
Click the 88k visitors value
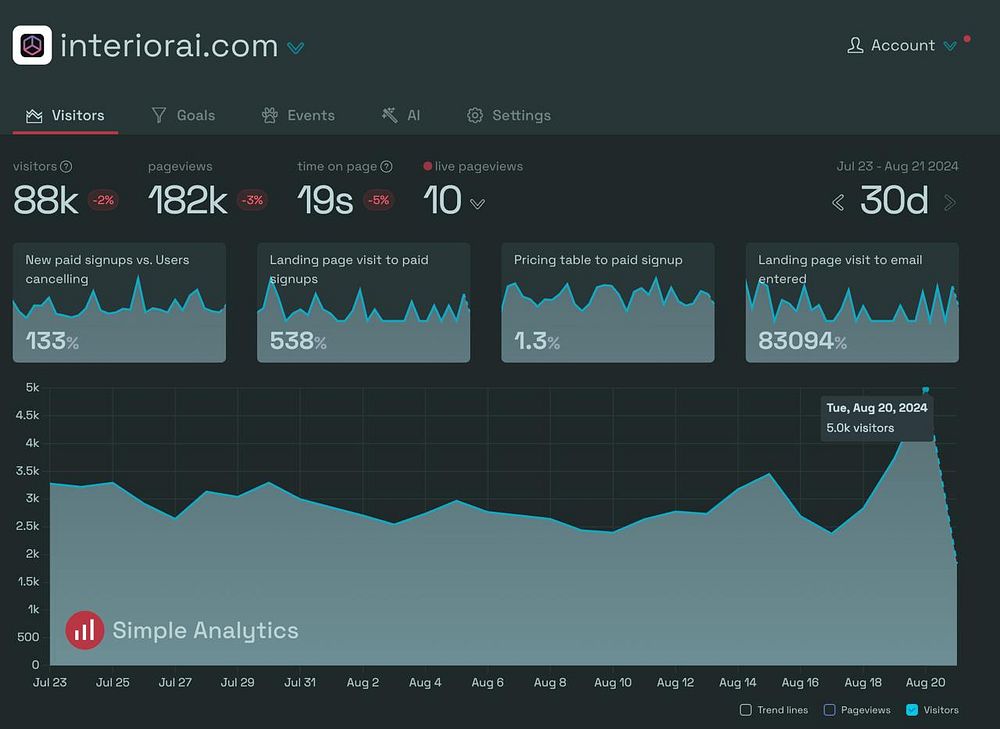[x=46, y=200]
